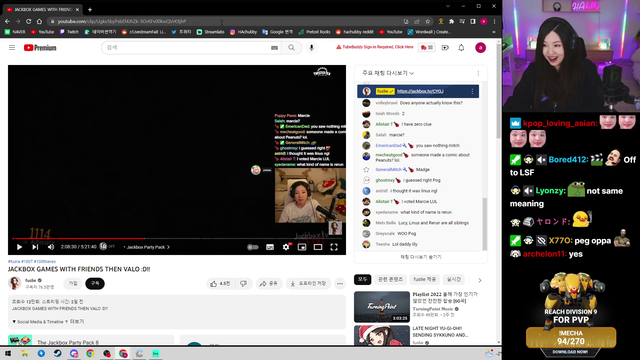Open File Explorer from the taskbar
This screenshot has height=360, width=640.
click(x=24, y=353)
